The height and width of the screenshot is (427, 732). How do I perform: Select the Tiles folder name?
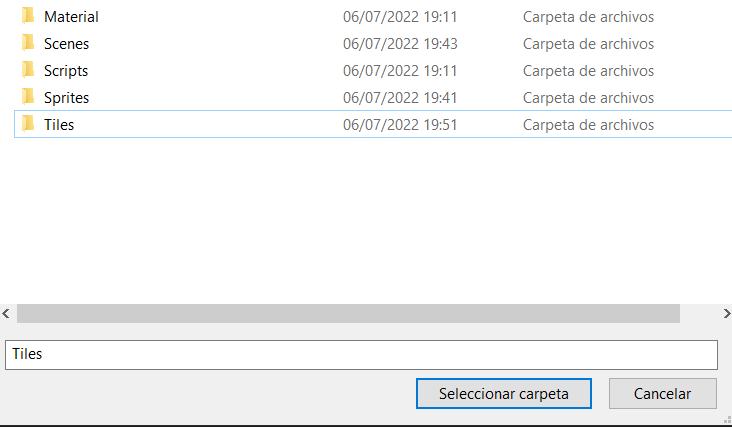(59, 125)
